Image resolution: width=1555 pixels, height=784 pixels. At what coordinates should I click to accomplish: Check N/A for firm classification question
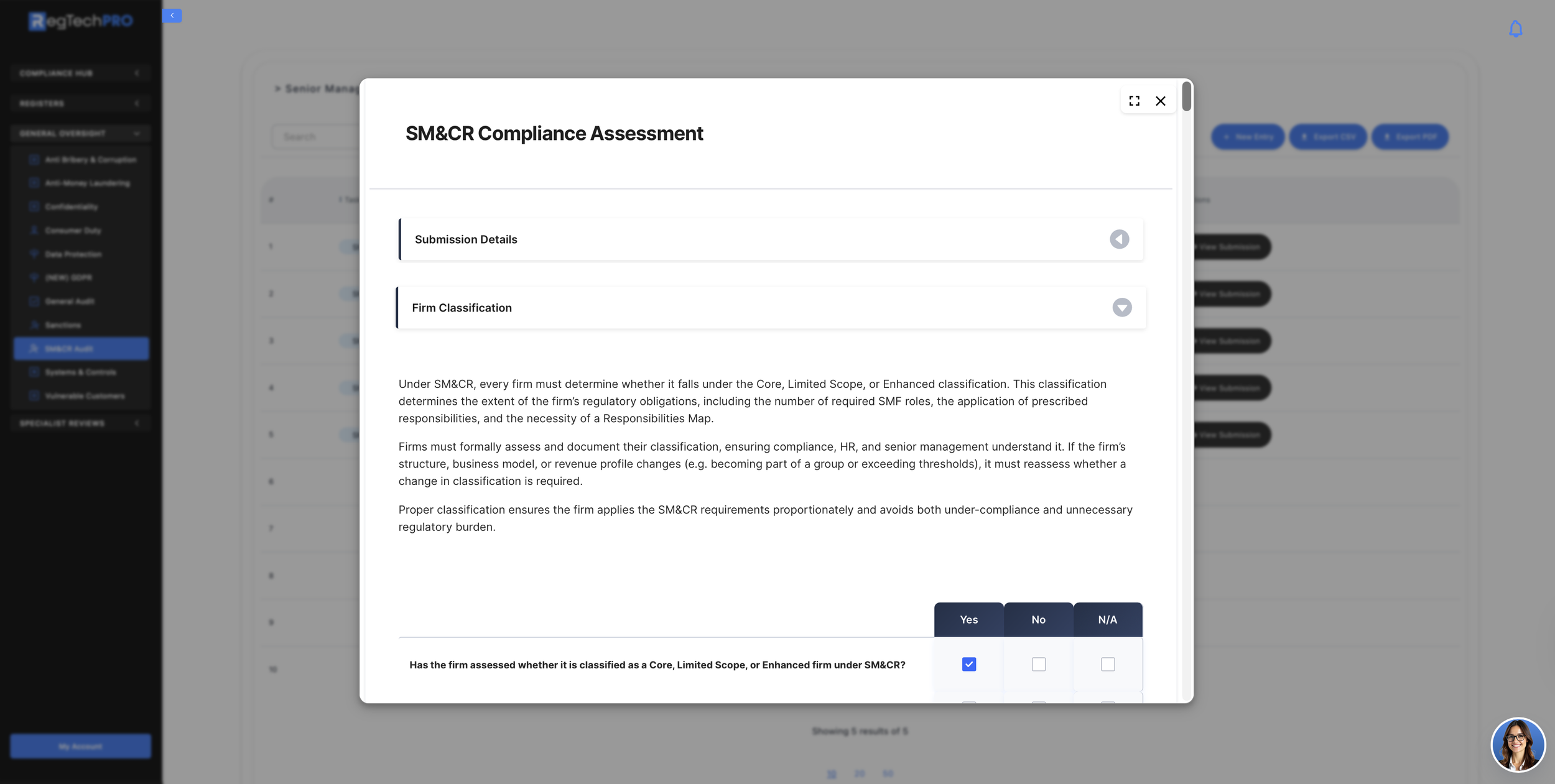click(1107, 664)
